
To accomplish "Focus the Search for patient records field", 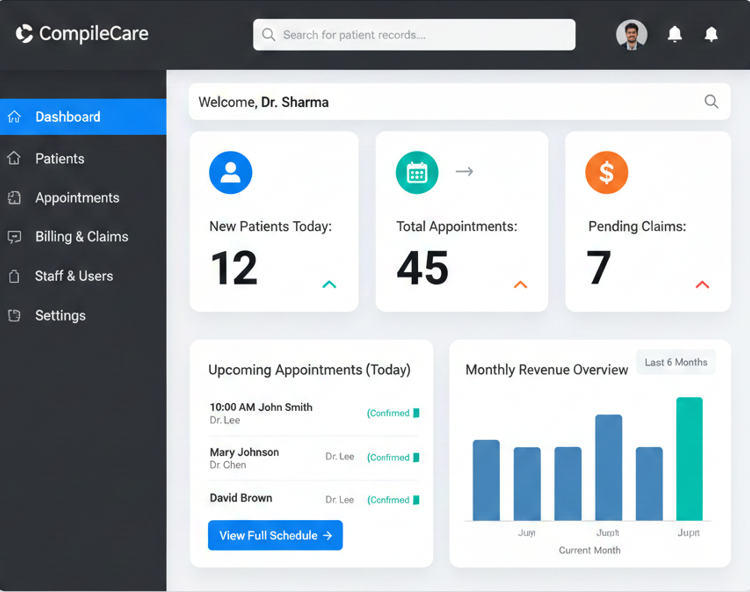I will pos(414,34).
